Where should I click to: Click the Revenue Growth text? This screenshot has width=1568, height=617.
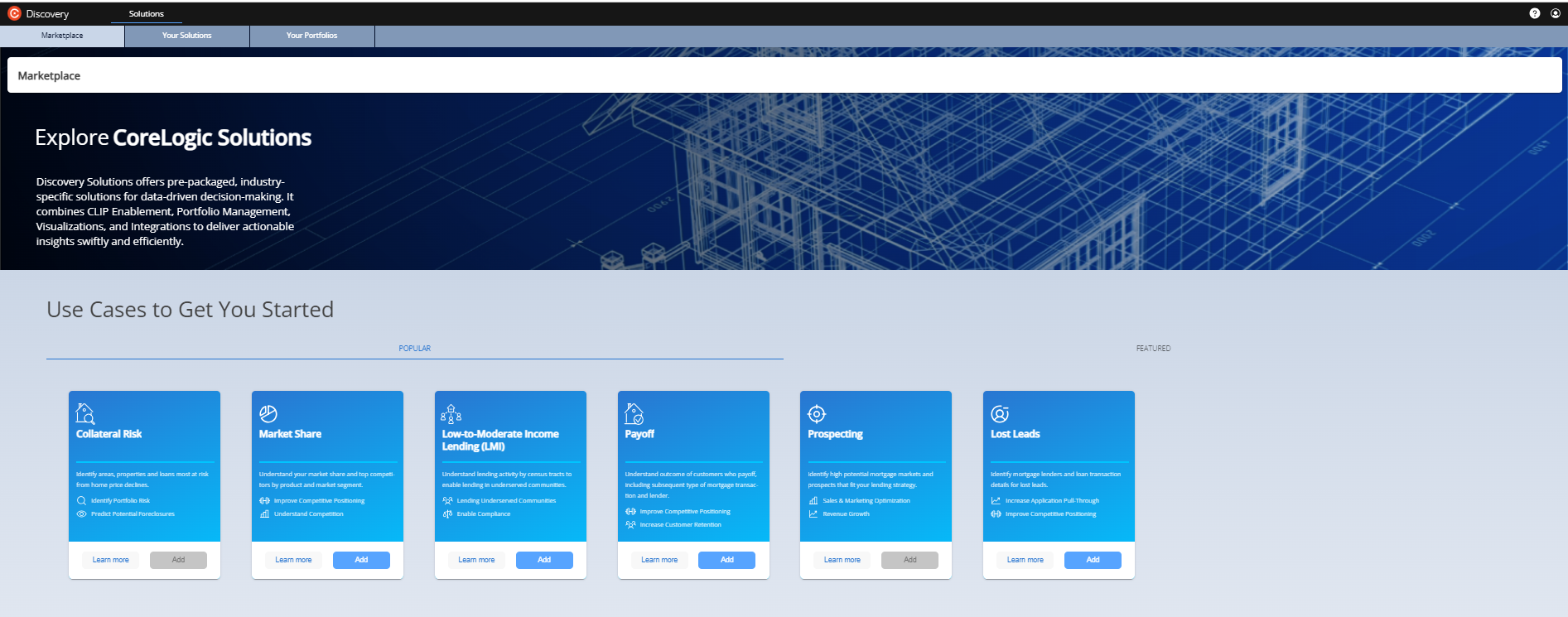tap(846, 513)
